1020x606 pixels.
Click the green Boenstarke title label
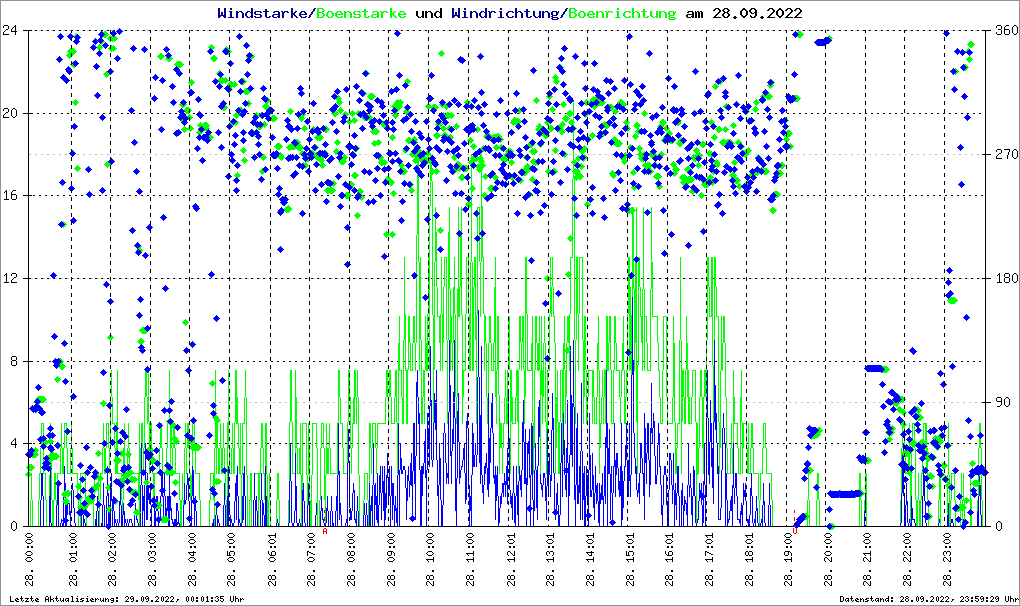[361, 13]
